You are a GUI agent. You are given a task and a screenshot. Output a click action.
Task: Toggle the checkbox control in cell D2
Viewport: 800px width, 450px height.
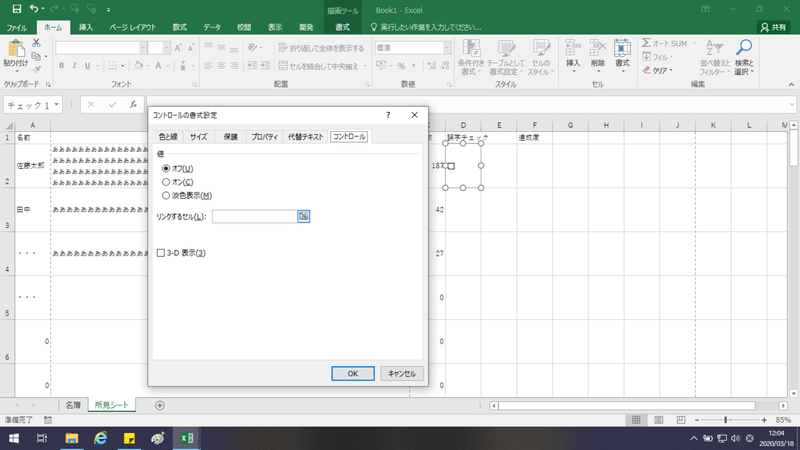(451, 166)
